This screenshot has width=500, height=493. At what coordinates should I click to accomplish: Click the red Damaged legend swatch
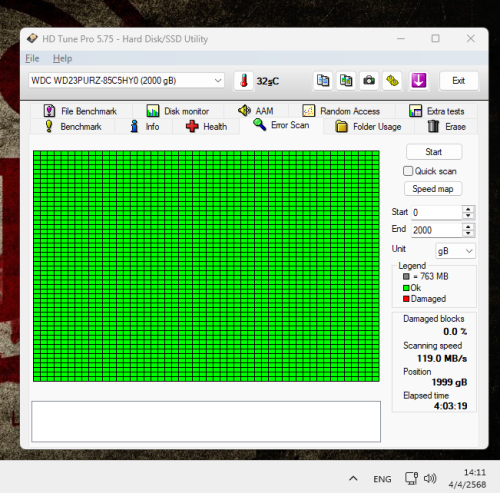click(406, 299)
